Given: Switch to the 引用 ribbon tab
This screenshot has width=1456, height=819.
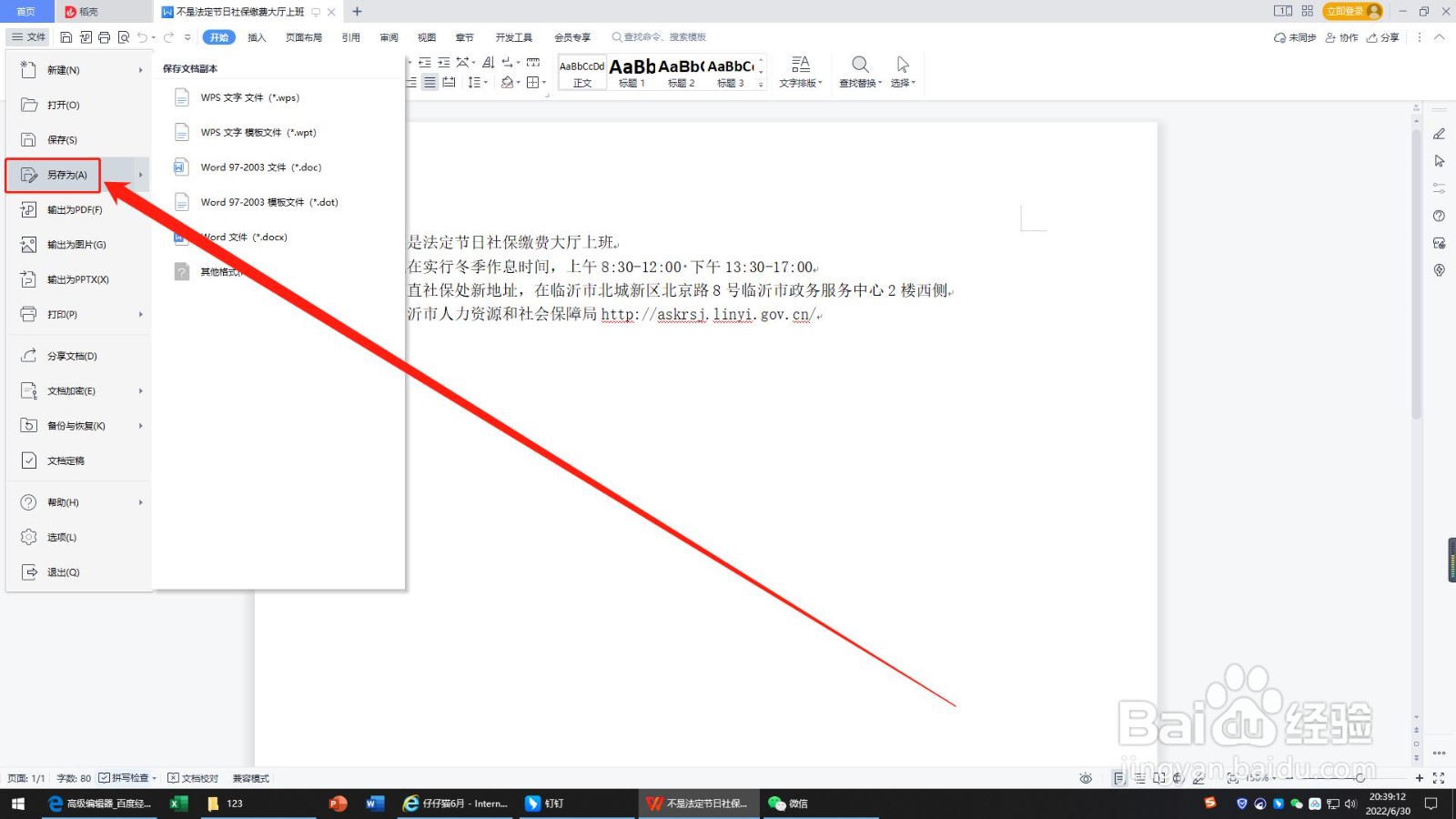Looking at the screenshot, I should pos(351,37).
